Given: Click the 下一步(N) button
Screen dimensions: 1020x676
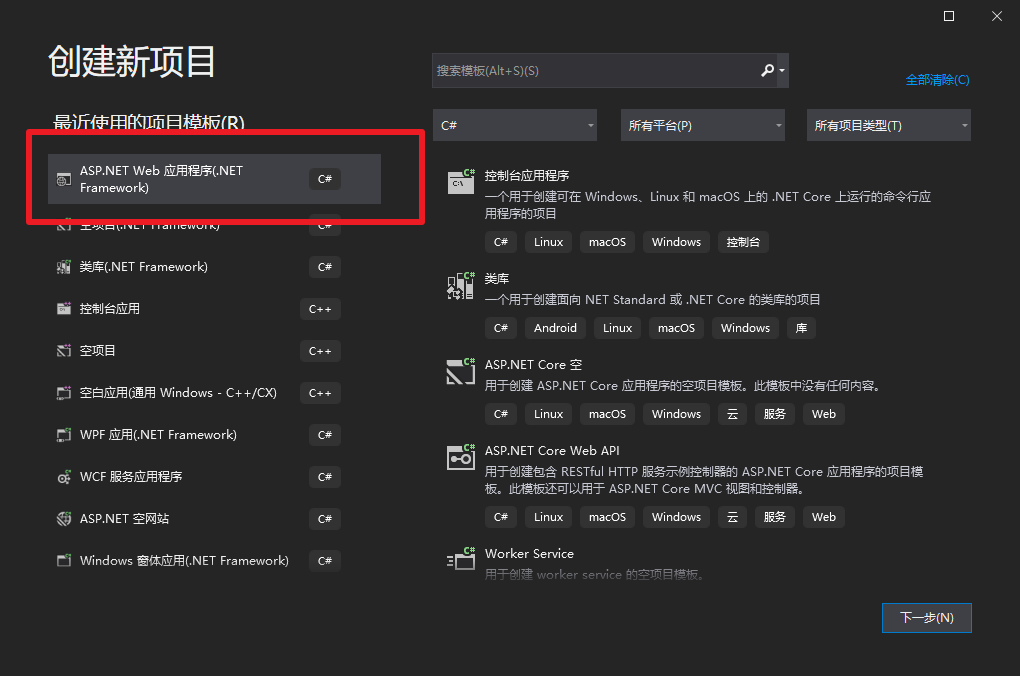Looking at the screenshot, I should click(926, 617).
